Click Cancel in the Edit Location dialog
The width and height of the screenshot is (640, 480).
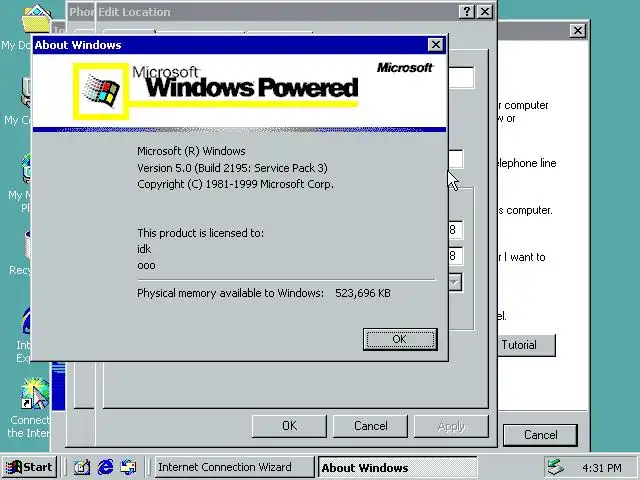tap(370, 426)
